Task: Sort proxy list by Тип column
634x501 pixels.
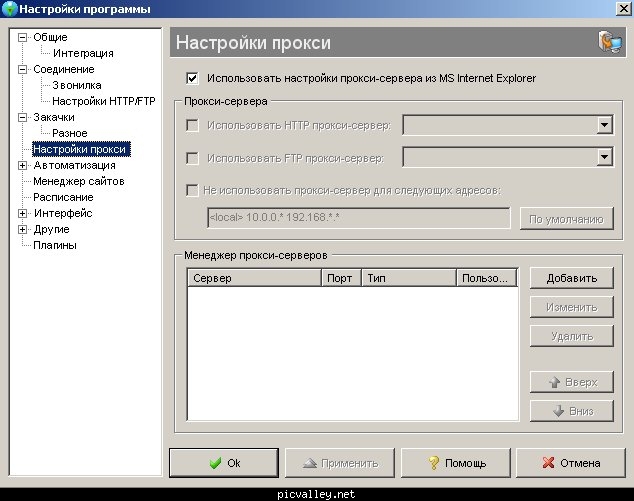Action: pyautogui.click(x=409, y=278)
